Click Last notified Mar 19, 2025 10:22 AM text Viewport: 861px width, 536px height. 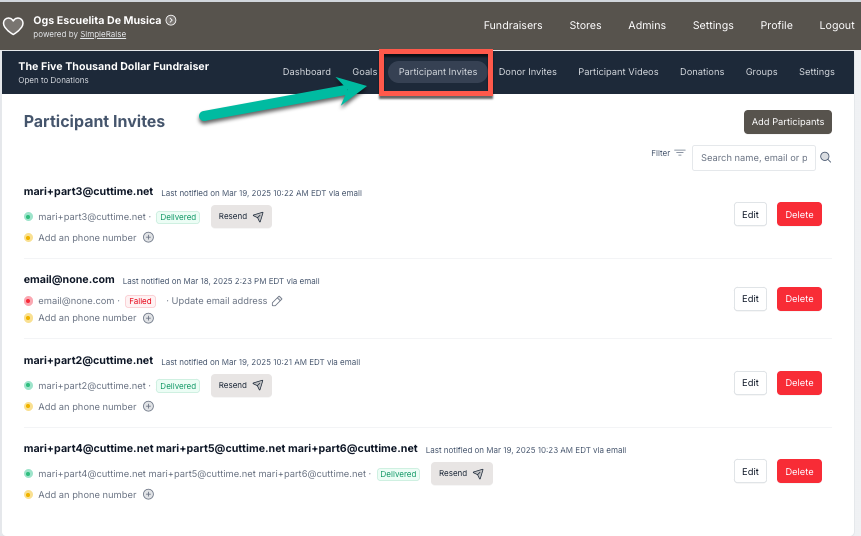point(261,193)
